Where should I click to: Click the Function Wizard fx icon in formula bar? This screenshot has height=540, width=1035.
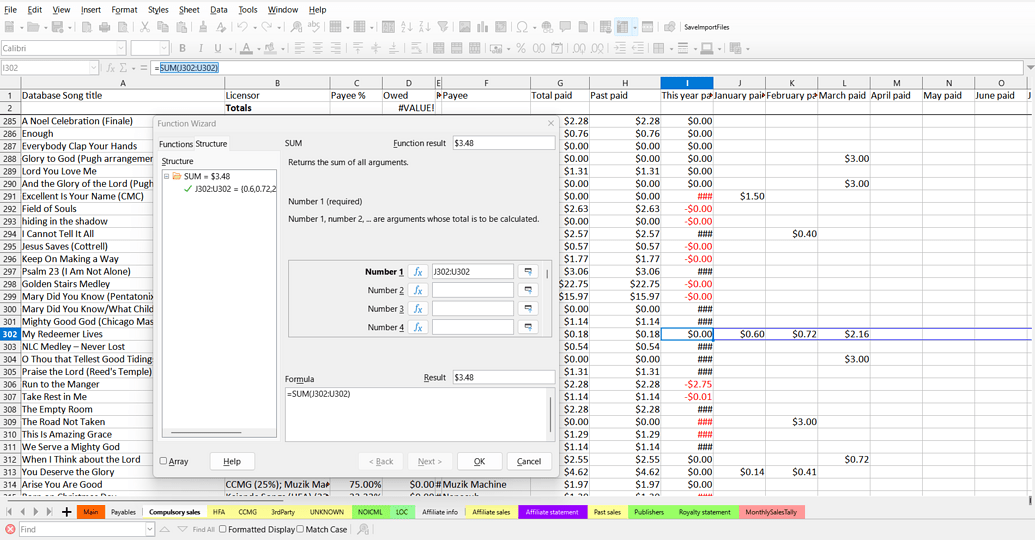click(x=111, y=68)
